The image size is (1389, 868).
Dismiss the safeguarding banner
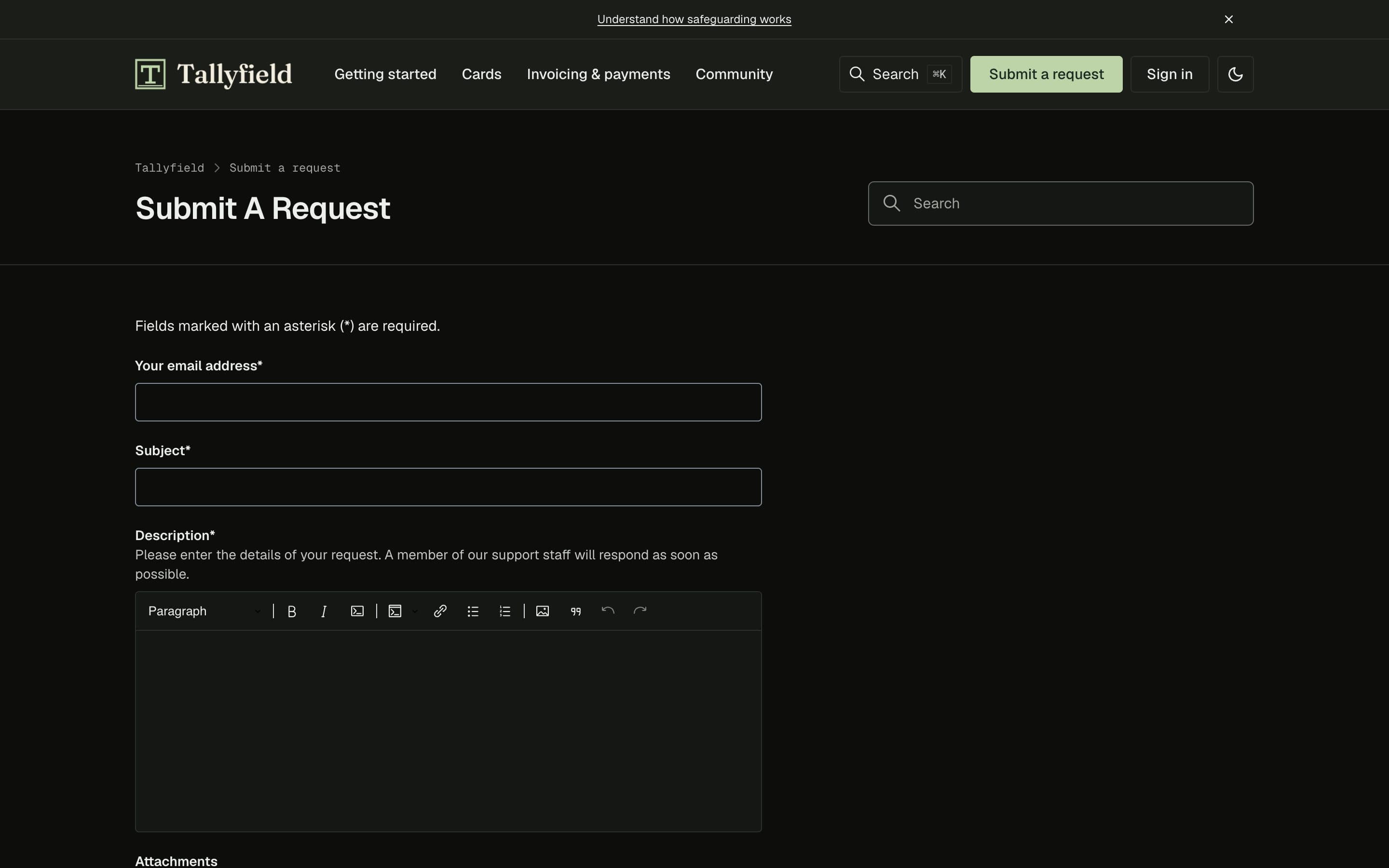[x=1229, y=19]
